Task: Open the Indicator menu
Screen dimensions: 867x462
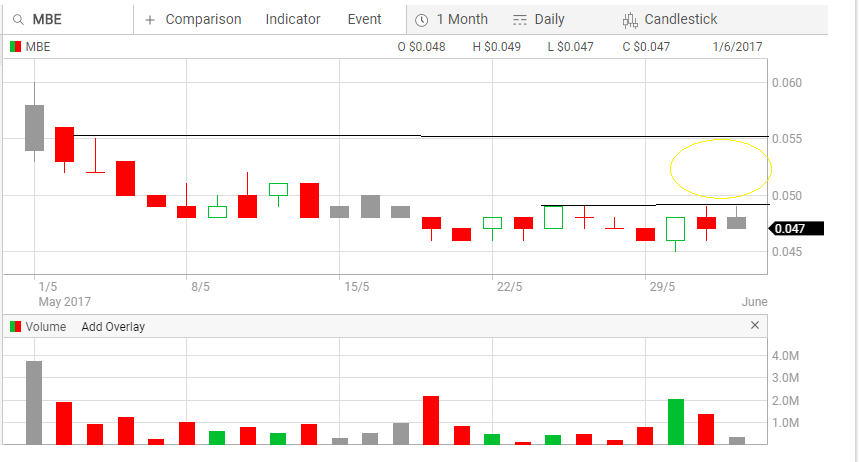Action: [x=293, y=19]
